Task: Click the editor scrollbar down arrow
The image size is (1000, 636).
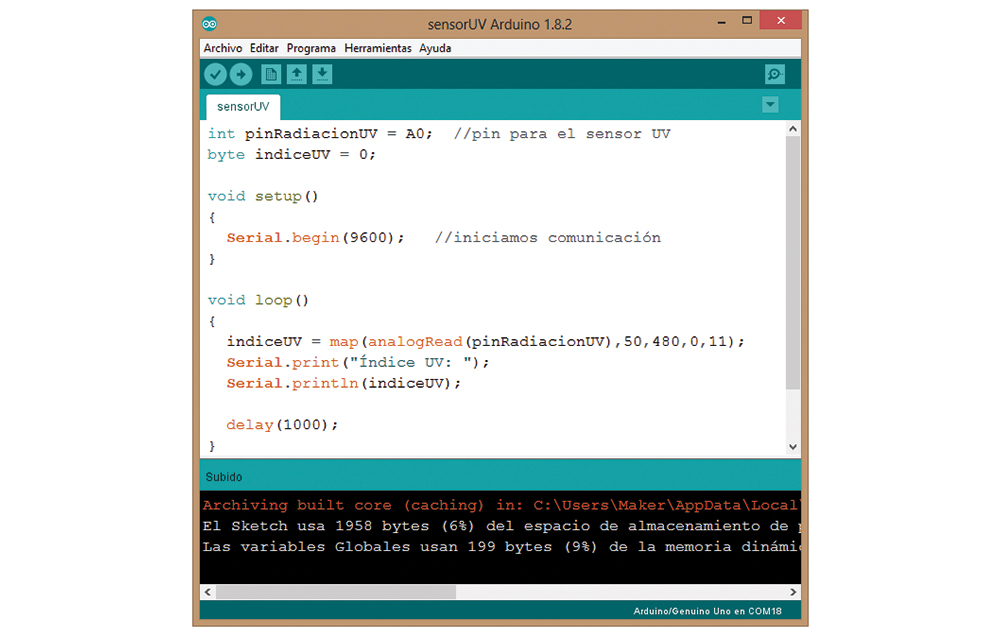Action: tap(793, 447)
